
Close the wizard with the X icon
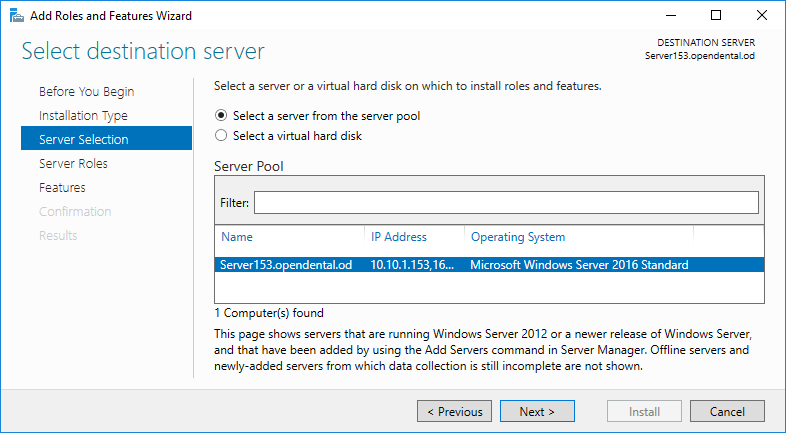pyautogui.click(x=761, y=16)
